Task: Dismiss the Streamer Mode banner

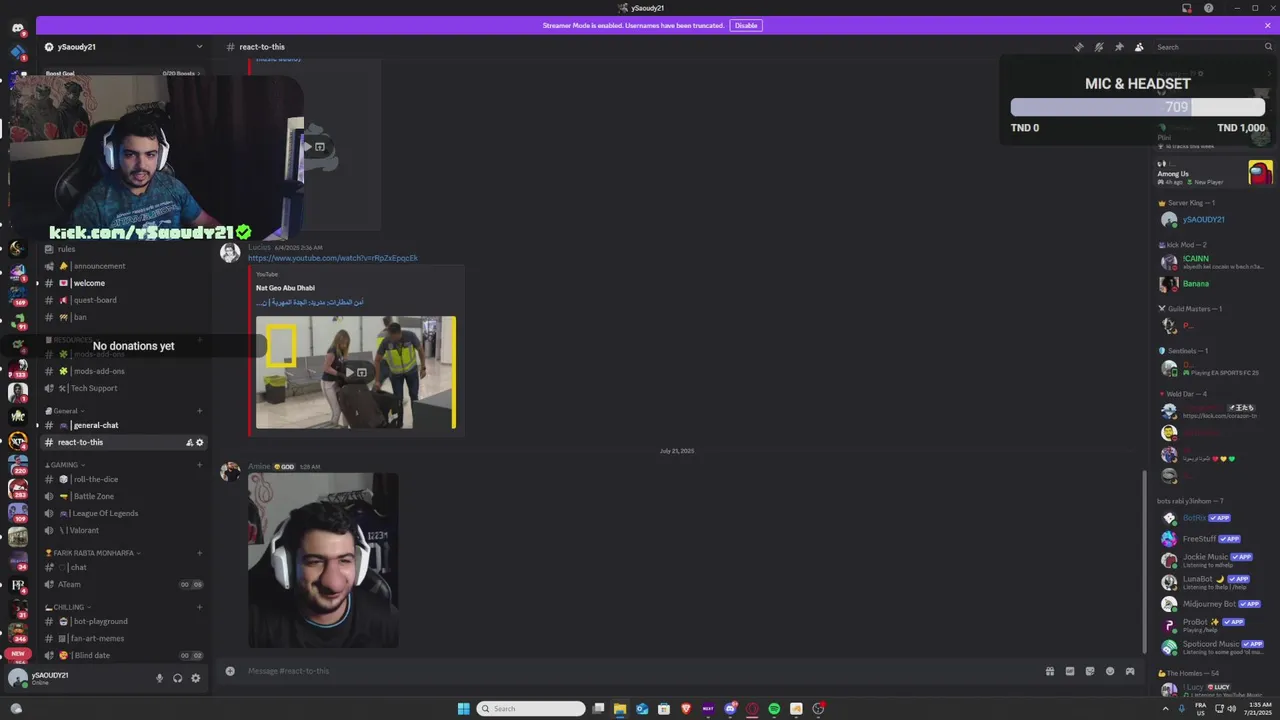Action: 1269,25
